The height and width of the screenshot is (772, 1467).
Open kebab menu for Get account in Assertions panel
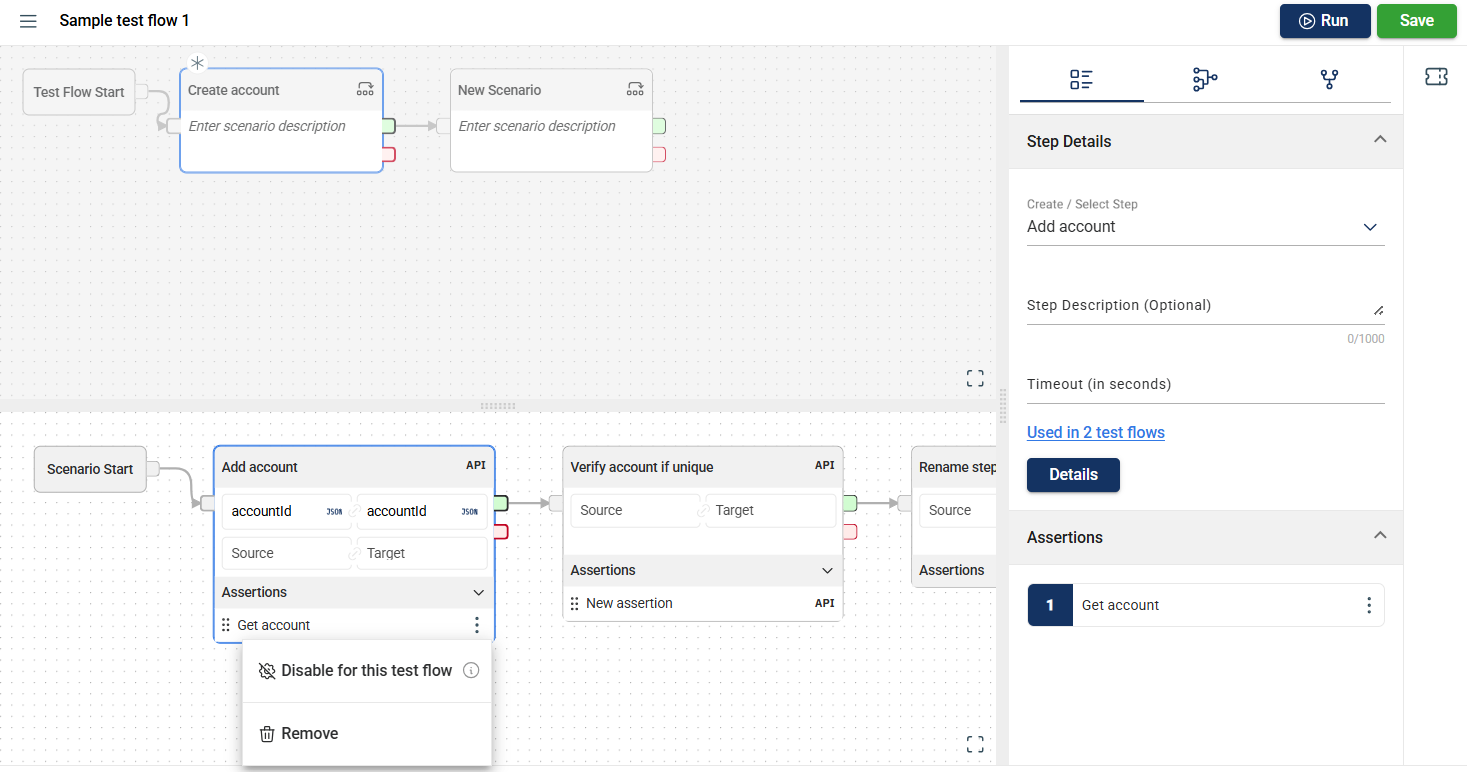click(x=1369, y=605)
